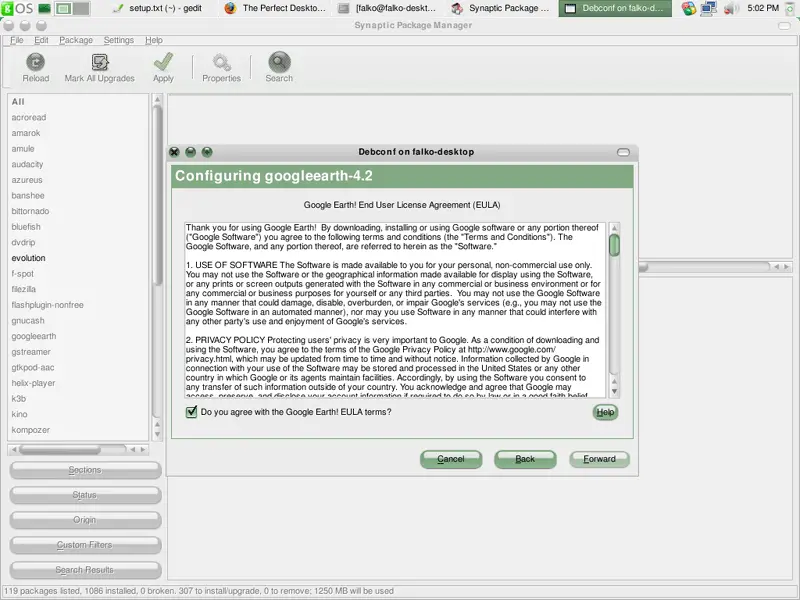Switch to the setup.txt gedit taskbar window

pos(157,8)
